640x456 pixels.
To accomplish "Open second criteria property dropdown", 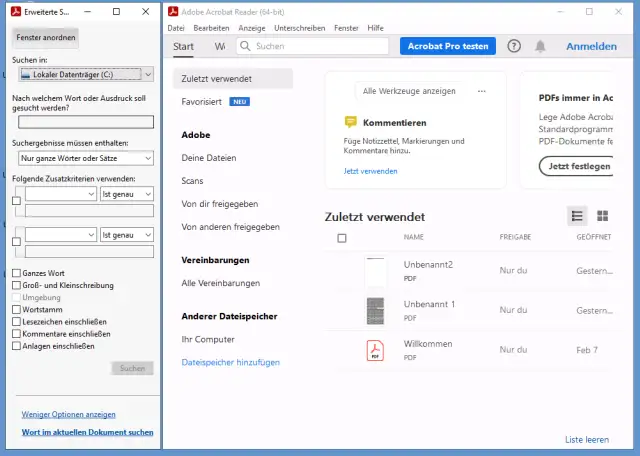I will pyautogui.click(x=61, y=235).
